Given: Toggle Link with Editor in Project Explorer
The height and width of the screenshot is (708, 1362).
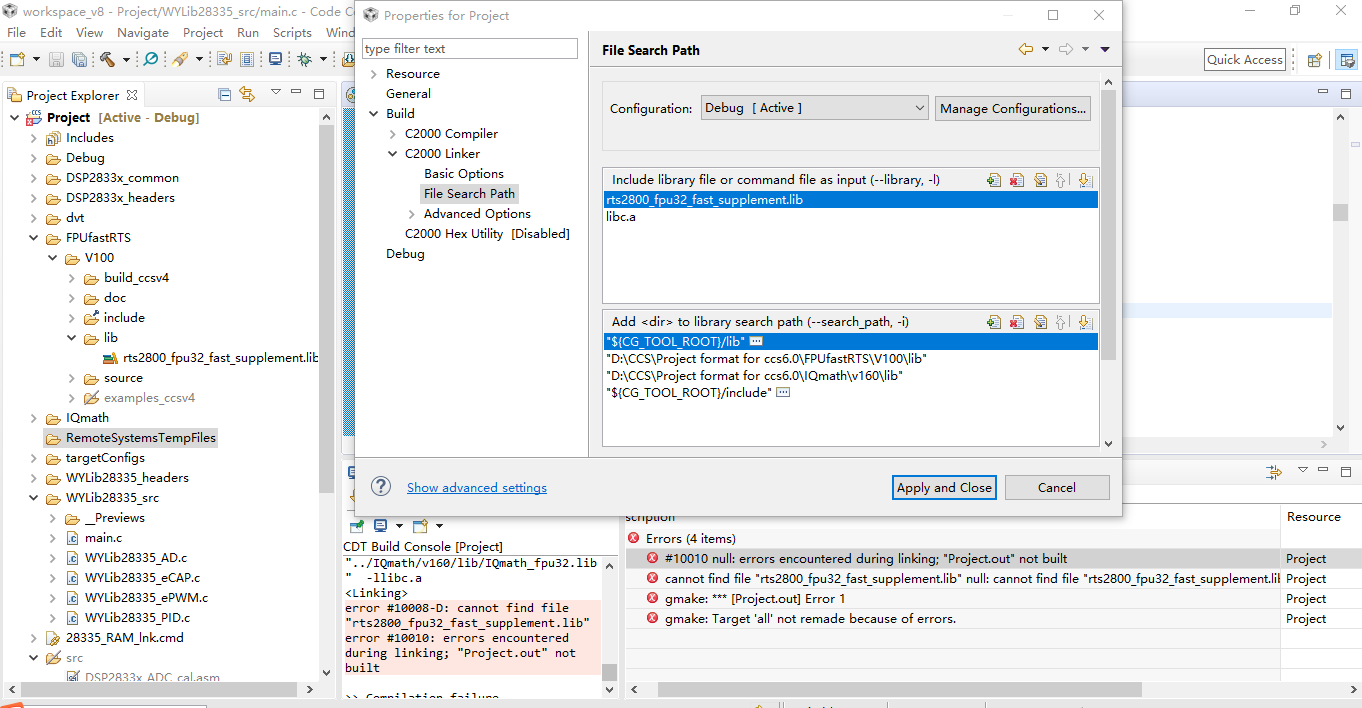Looking at the screenshot, I should (247, 94).
